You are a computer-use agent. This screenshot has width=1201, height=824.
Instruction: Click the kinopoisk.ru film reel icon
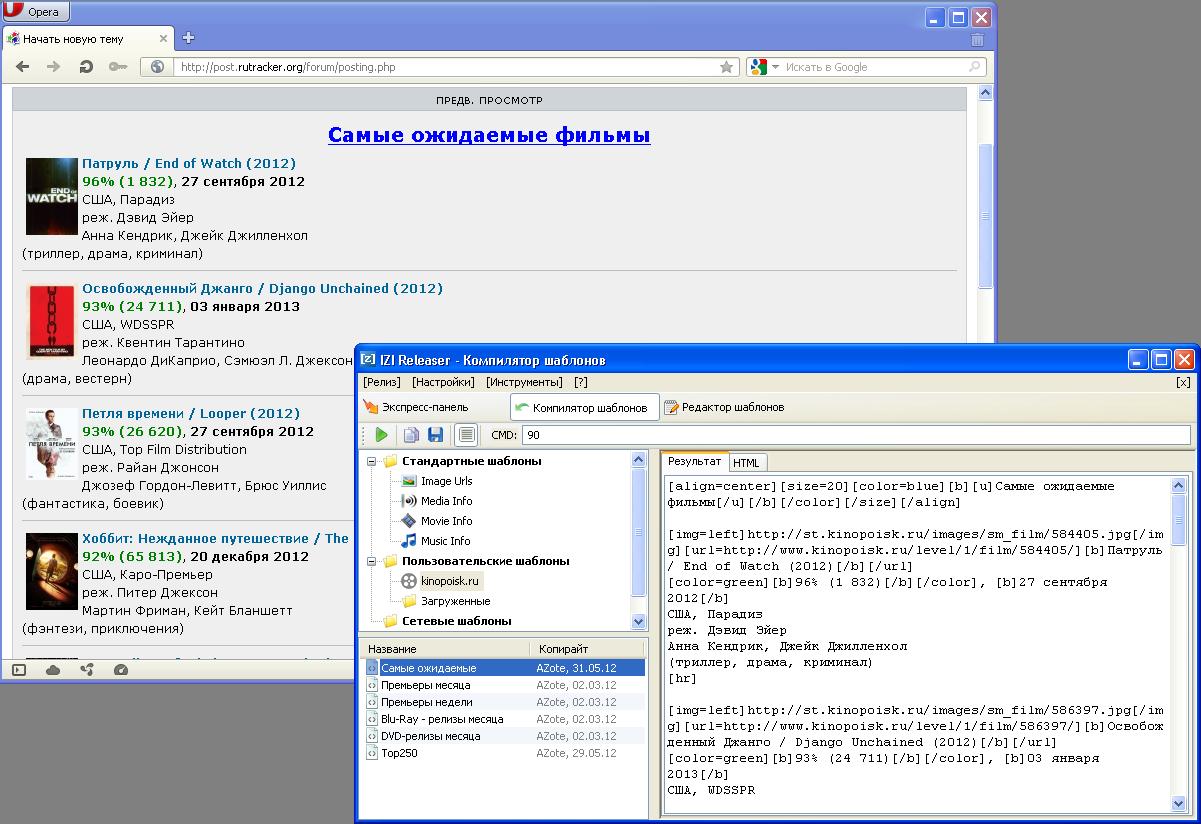409,581
